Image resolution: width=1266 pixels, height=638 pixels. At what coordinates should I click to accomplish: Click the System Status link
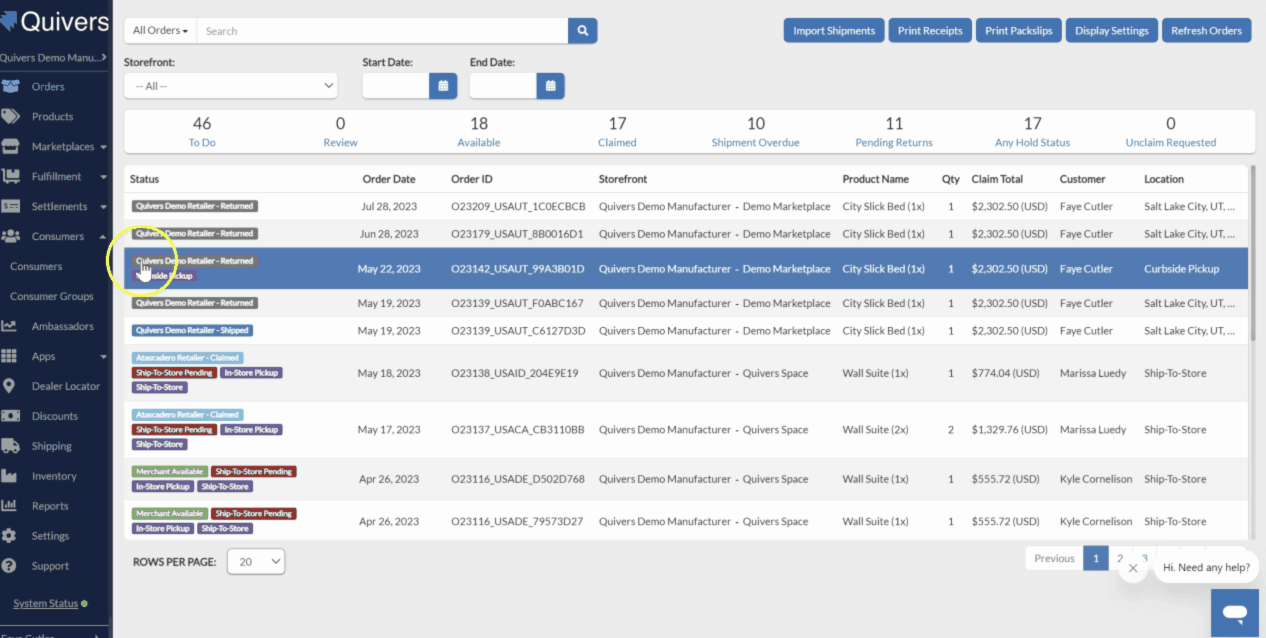(x=45, y=603)
